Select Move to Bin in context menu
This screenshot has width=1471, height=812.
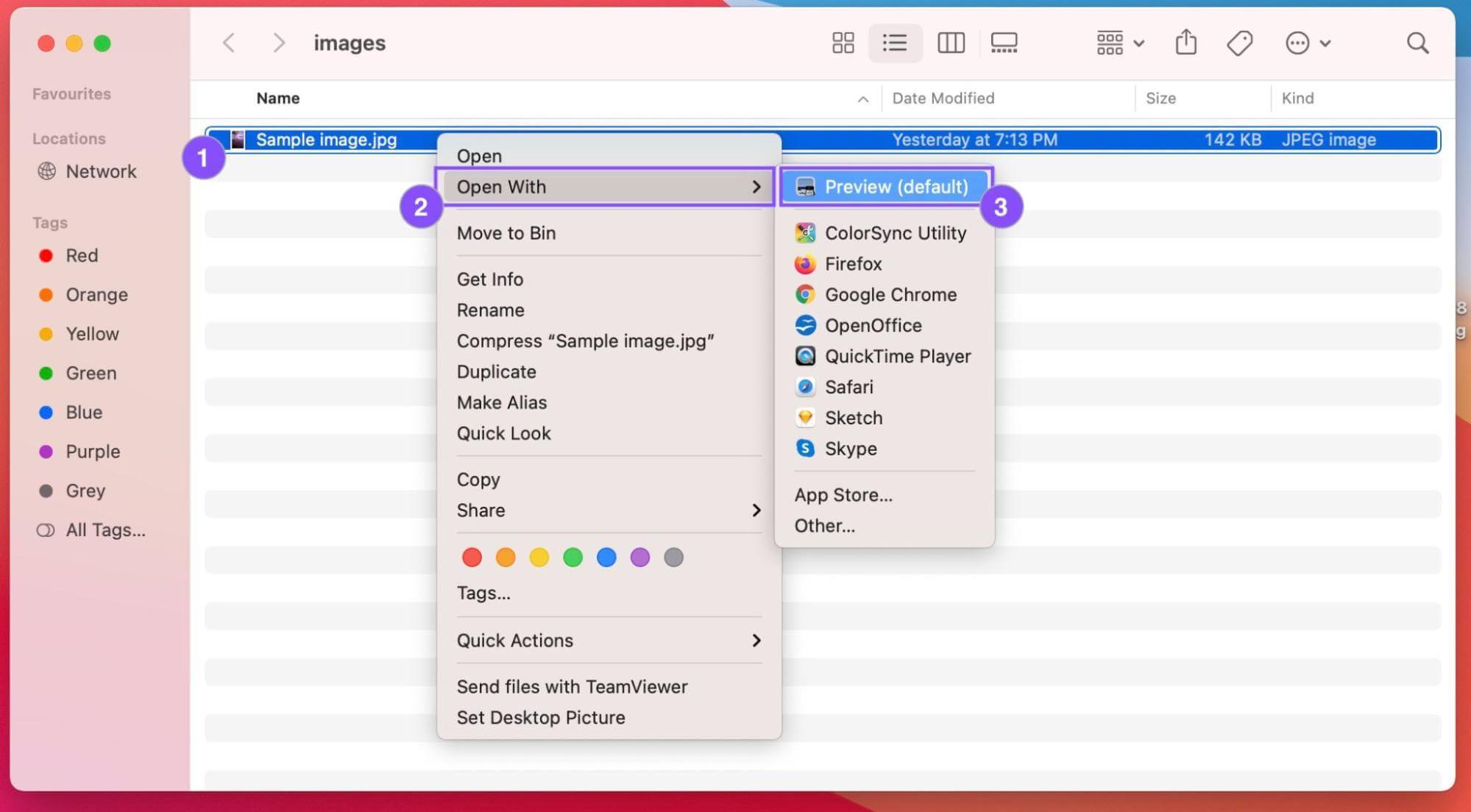pyautogui.click(x=506, y=233)
